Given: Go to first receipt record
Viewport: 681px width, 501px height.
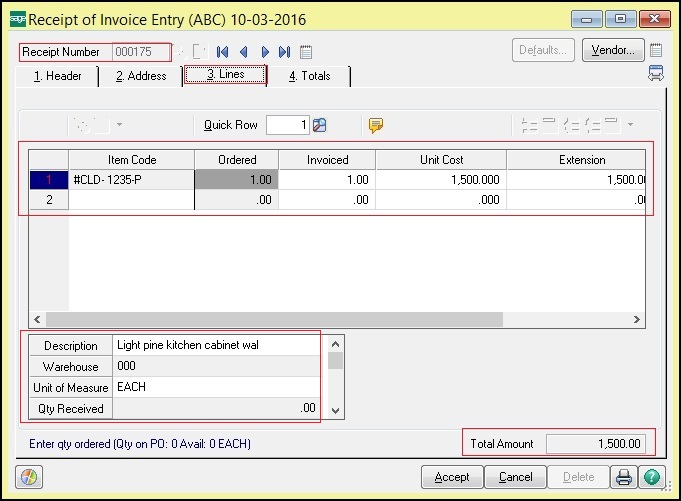Looking at the screenshot, I should [x=222, y=52].
